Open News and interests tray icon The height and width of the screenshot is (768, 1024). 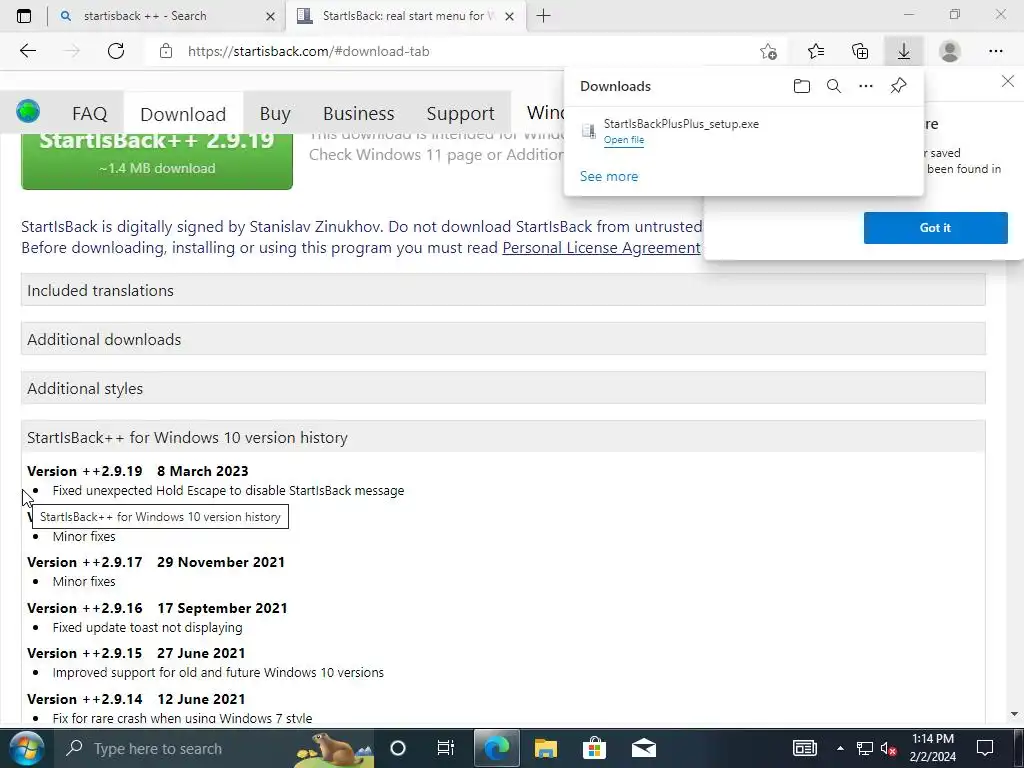click(x=805, y=748)
